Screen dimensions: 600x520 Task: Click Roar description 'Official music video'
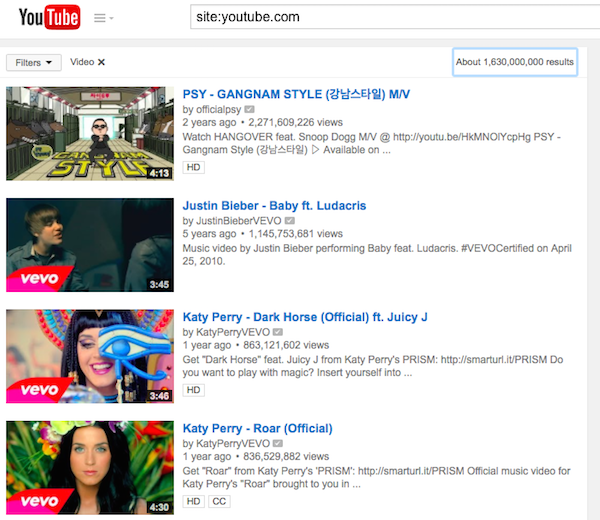point(377,478)
